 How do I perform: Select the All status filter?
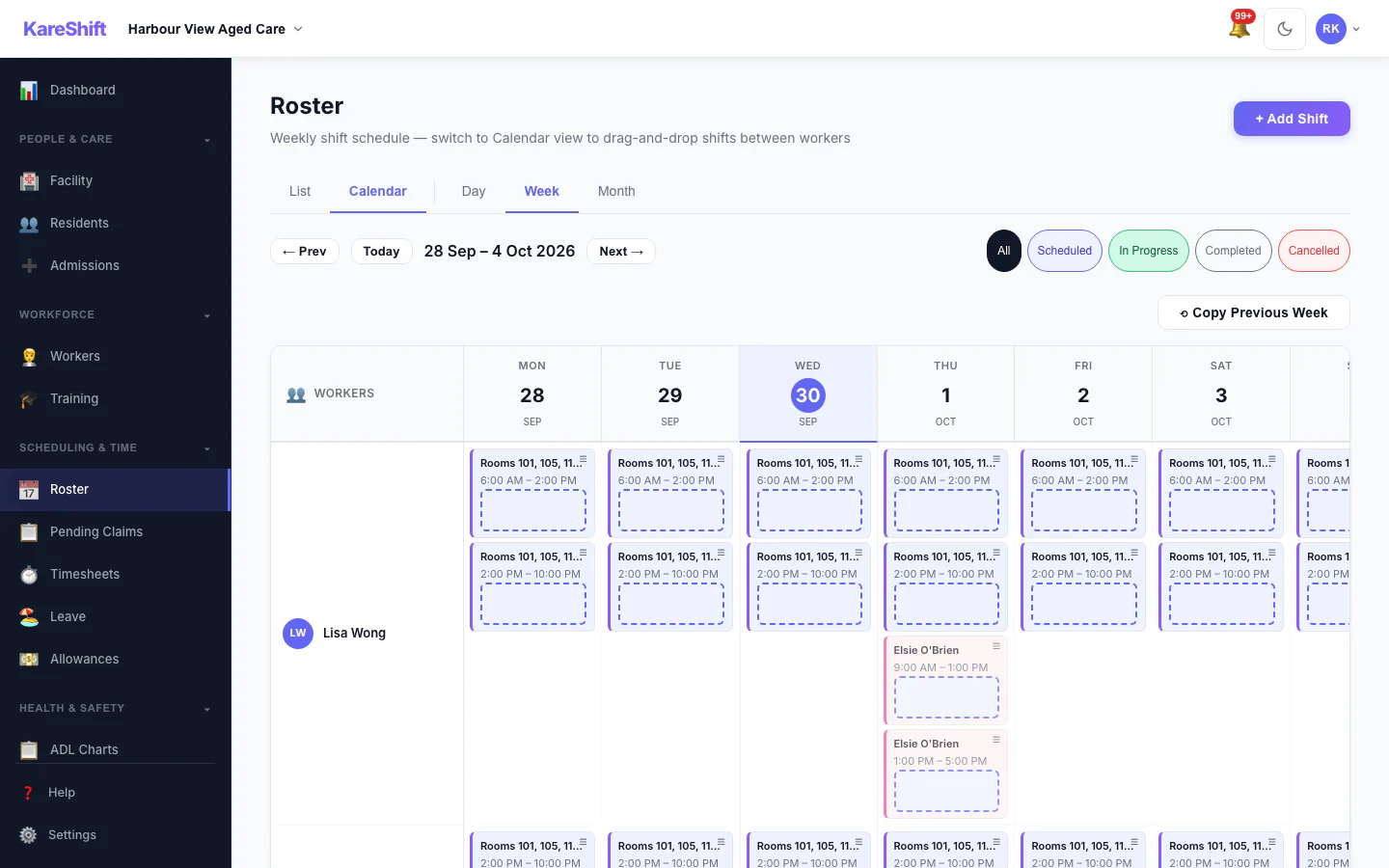point(1004,251)
